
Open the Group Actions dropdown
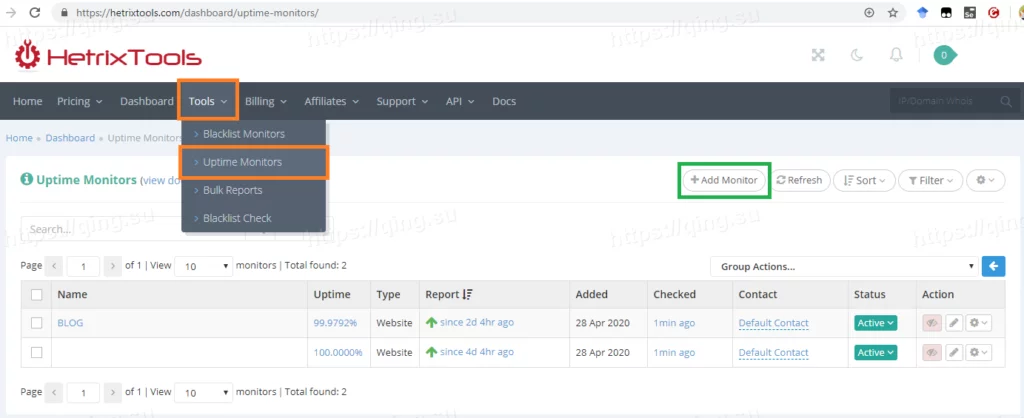coord(844,266)
